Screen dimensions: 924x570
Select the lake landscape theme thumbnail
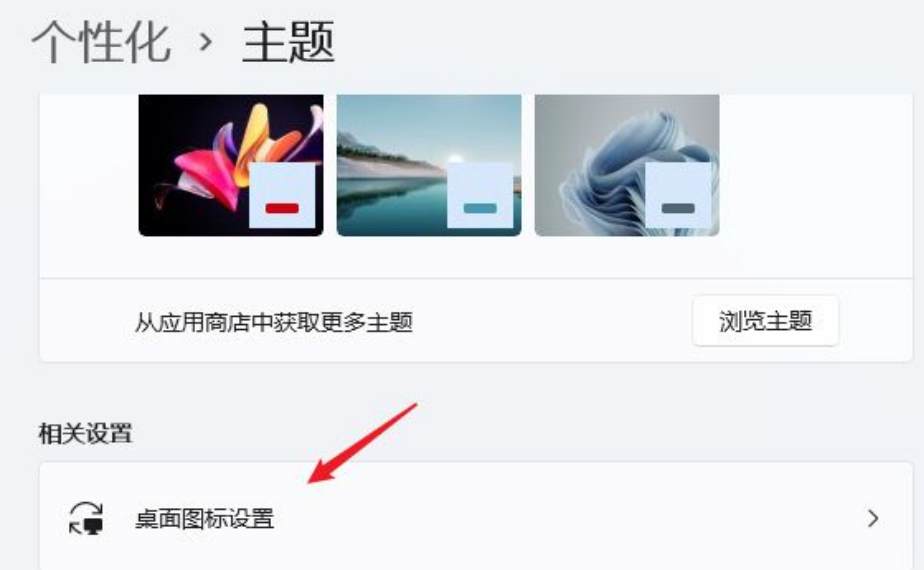tap(429, 165)
